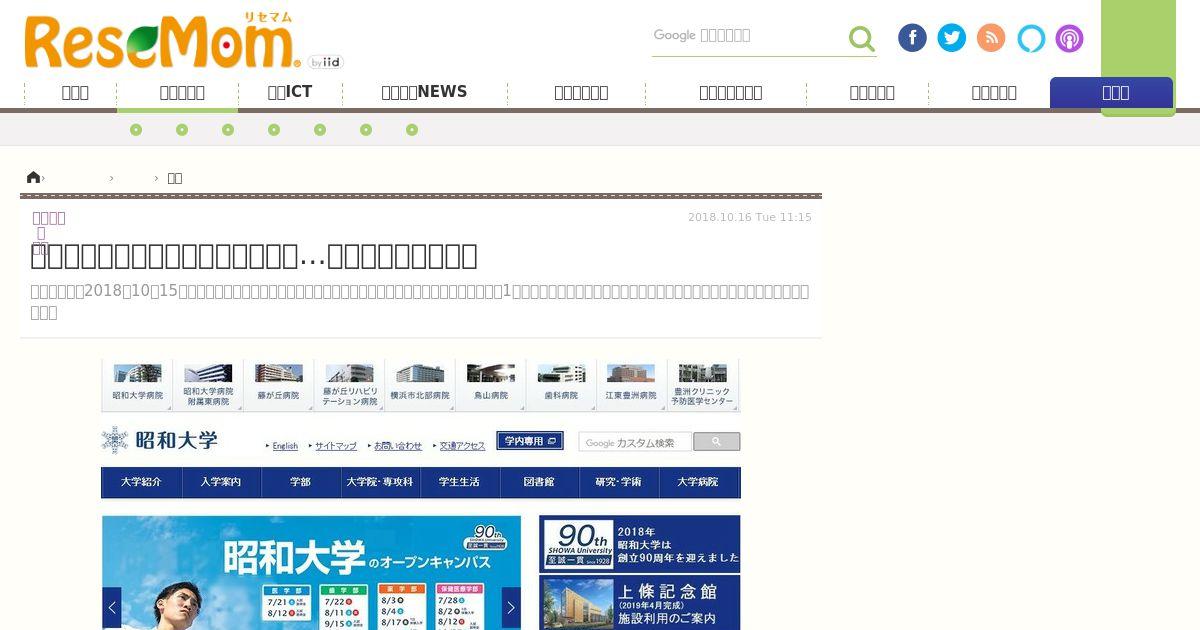Click the 'by iid' company logo
1200x630 pixels.
325,62
